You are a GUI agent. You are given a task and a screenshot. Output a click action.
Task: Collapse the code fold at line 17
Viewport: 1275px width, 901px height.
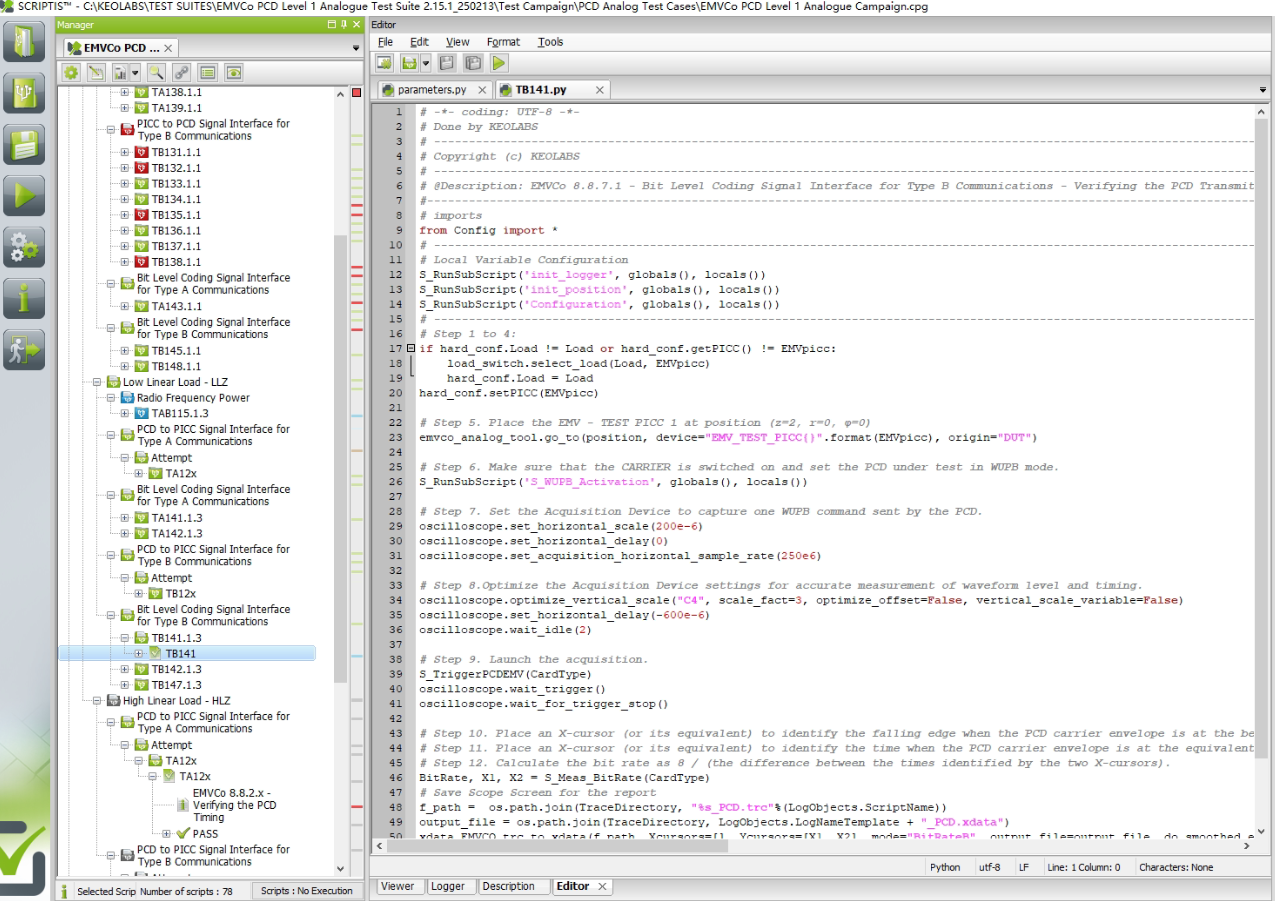(411, 348)
